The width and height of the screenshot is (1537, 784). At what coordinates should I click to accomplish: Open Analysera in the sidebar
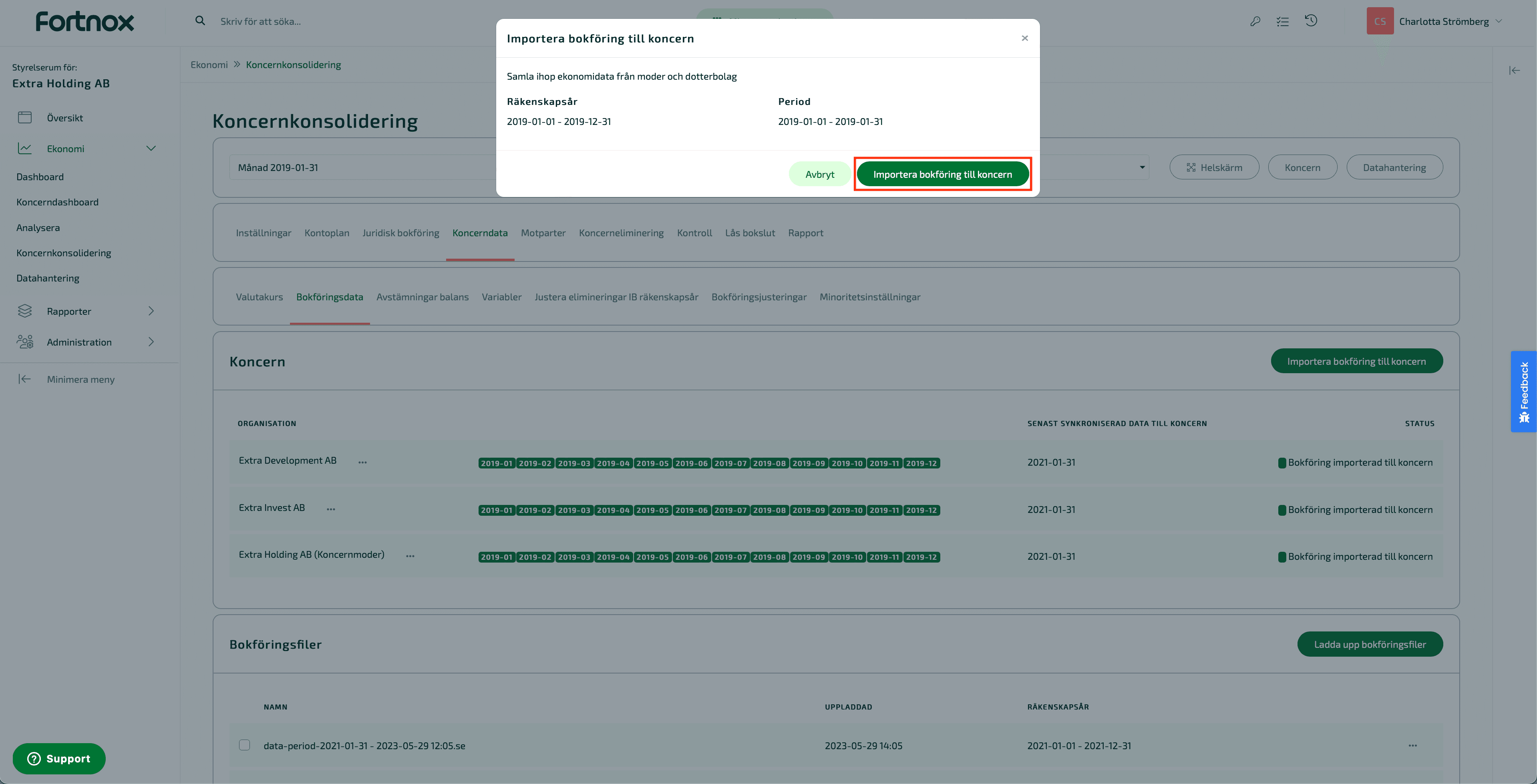point(38,227)
